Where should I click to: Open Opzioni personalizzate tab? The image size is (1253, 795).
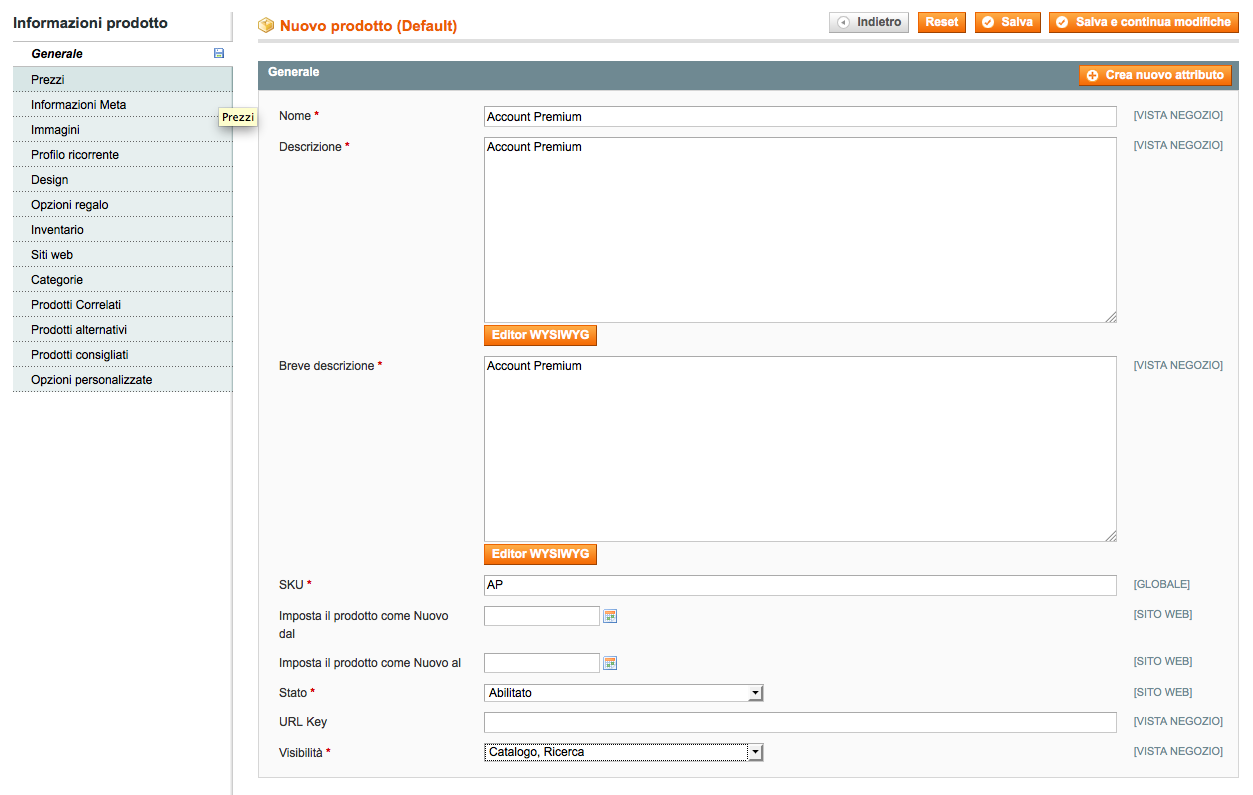(91, 380)
